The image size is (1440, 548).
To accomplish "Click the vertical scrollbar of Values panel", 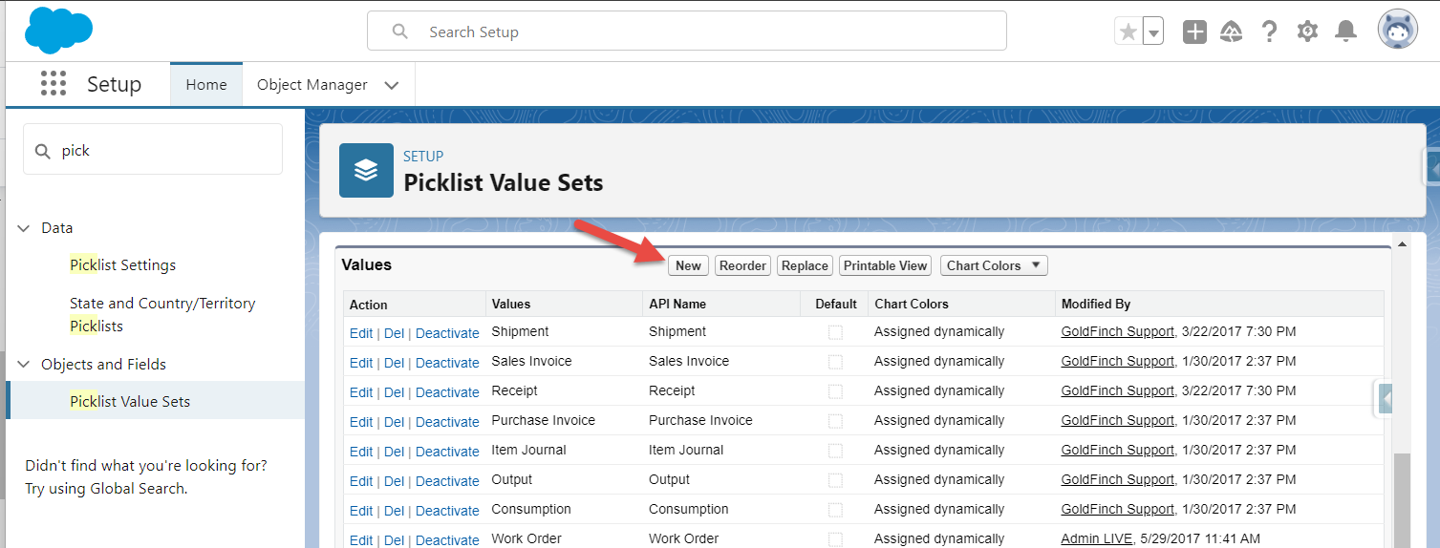I will [1401, 500].
